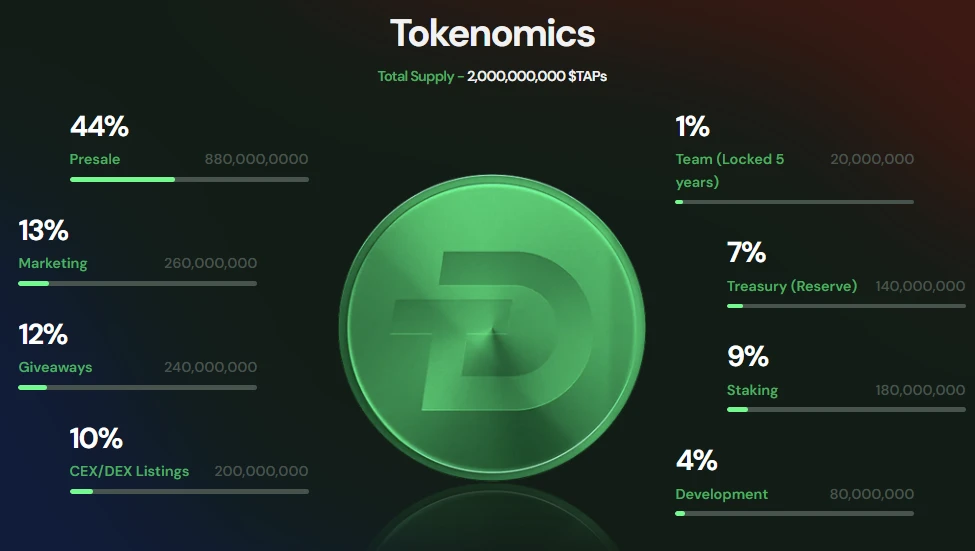Click the Team (Locked 5 years) label
Viewport: 975px width, 551px height.
click(729, 170)
